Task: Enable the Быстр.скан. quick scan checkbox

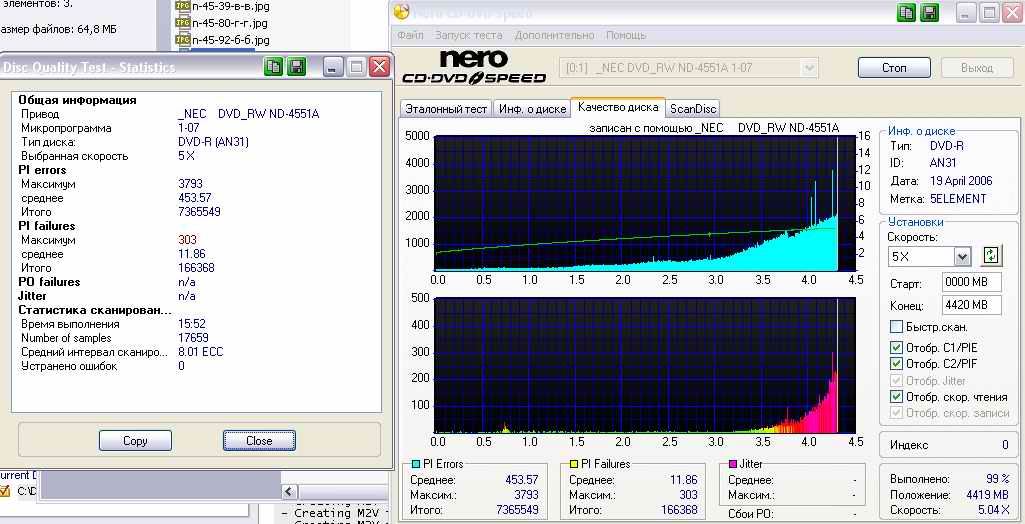Action: click(x=896, y=327)
